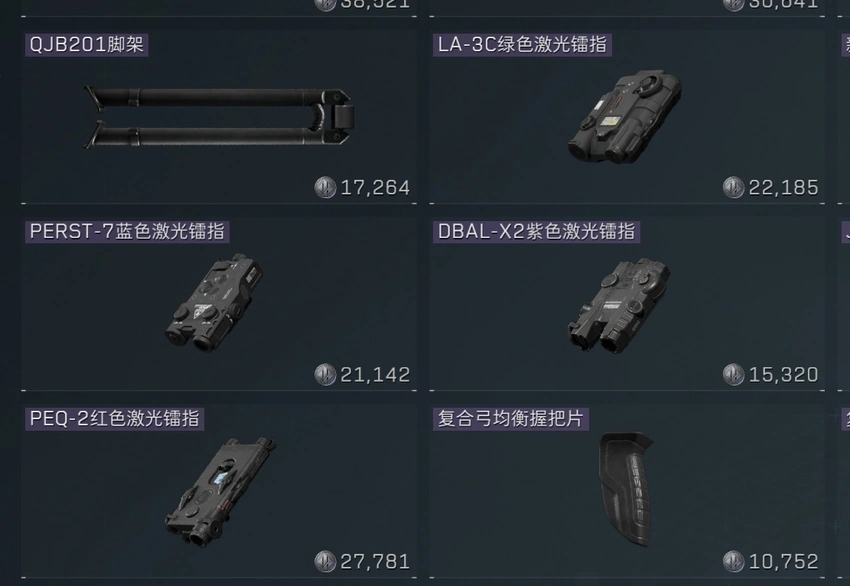Open the PERST-7蓝色激光镭指 item image

(214, 302)
